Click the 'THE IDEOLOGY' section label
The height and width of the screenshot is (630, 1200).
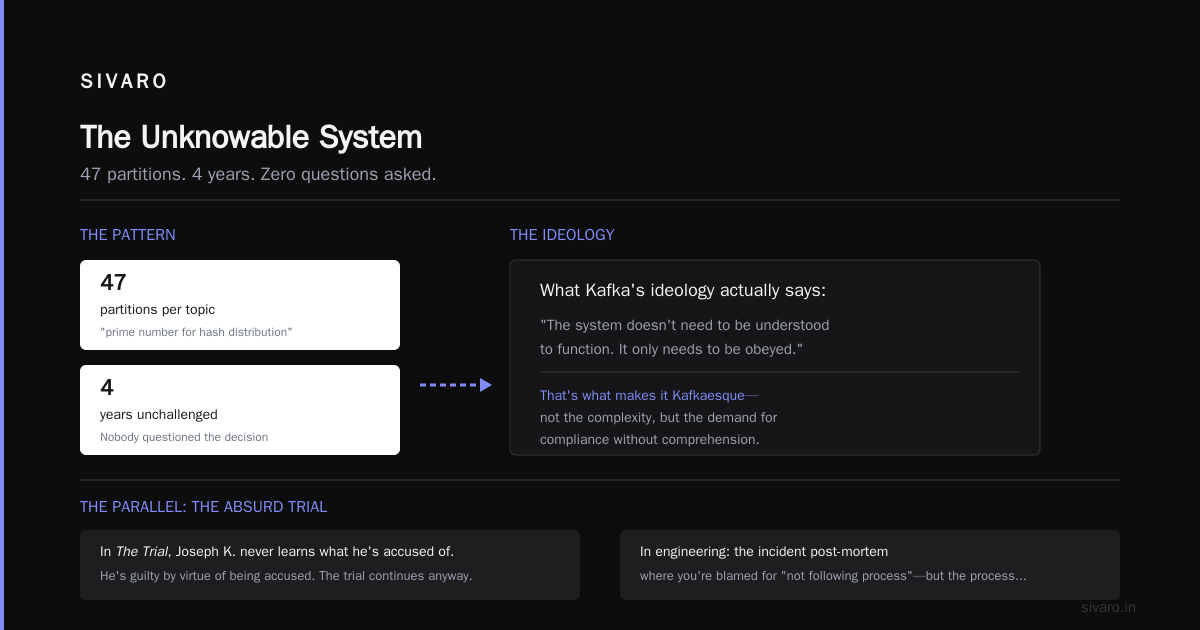562,235
